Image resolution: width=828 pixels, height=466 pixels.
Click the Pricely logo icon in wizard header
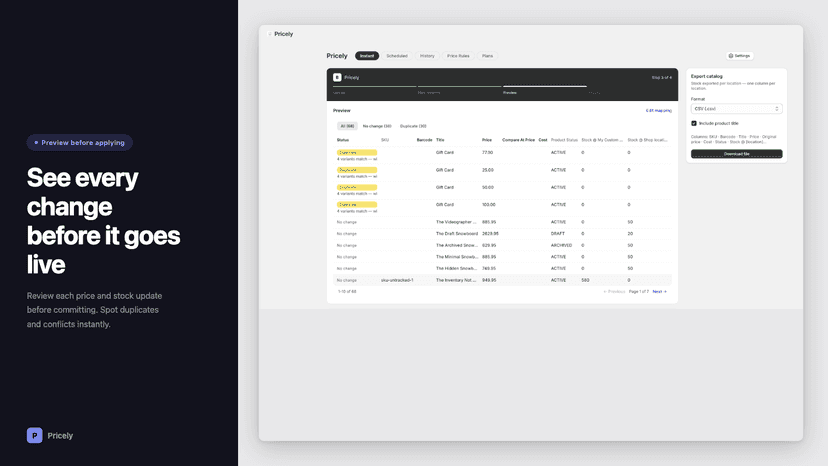click(x=337, y=77)
